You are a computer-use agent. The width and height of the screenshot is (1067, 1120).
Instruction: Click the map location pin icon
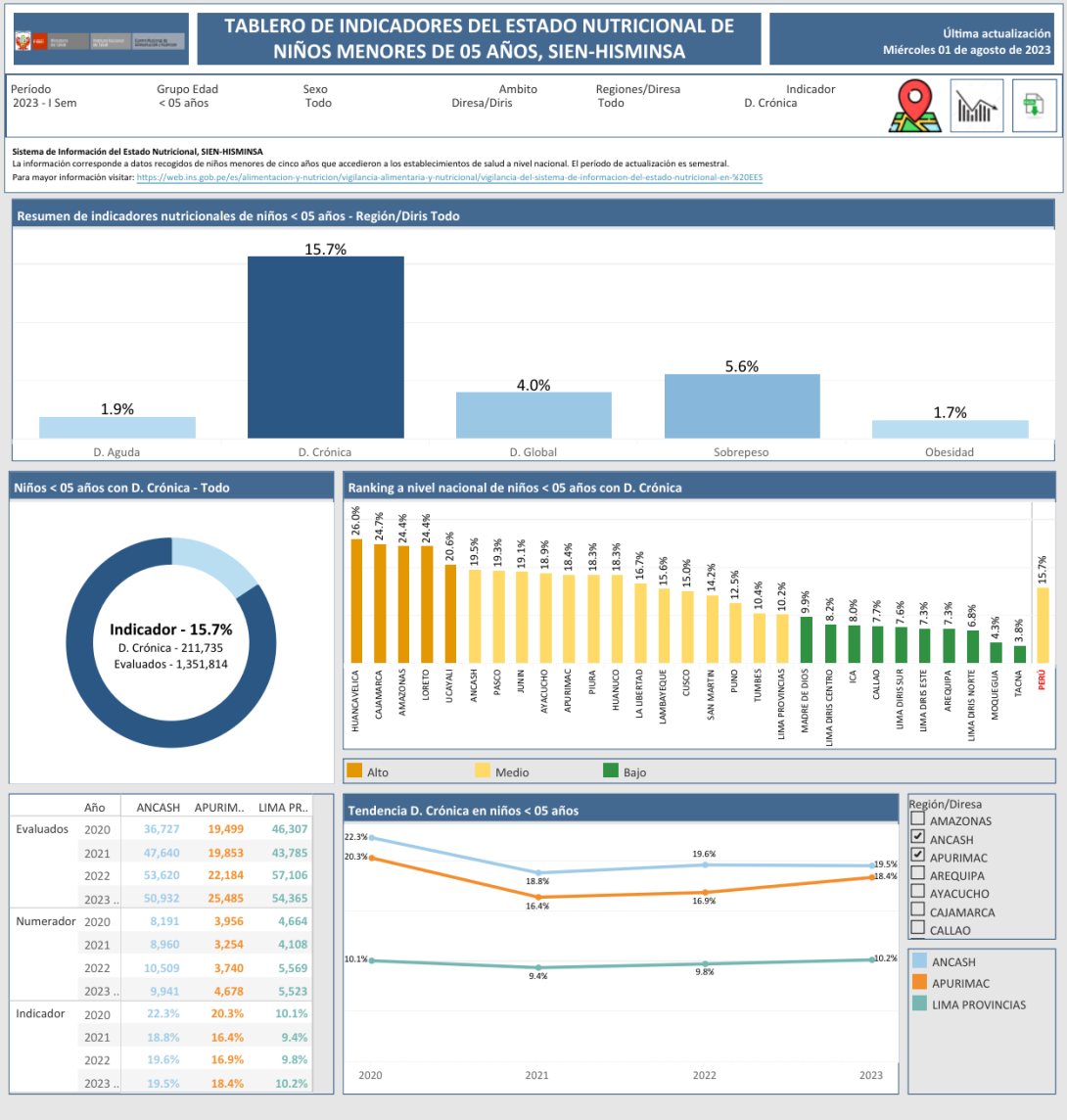coord(915,106)
